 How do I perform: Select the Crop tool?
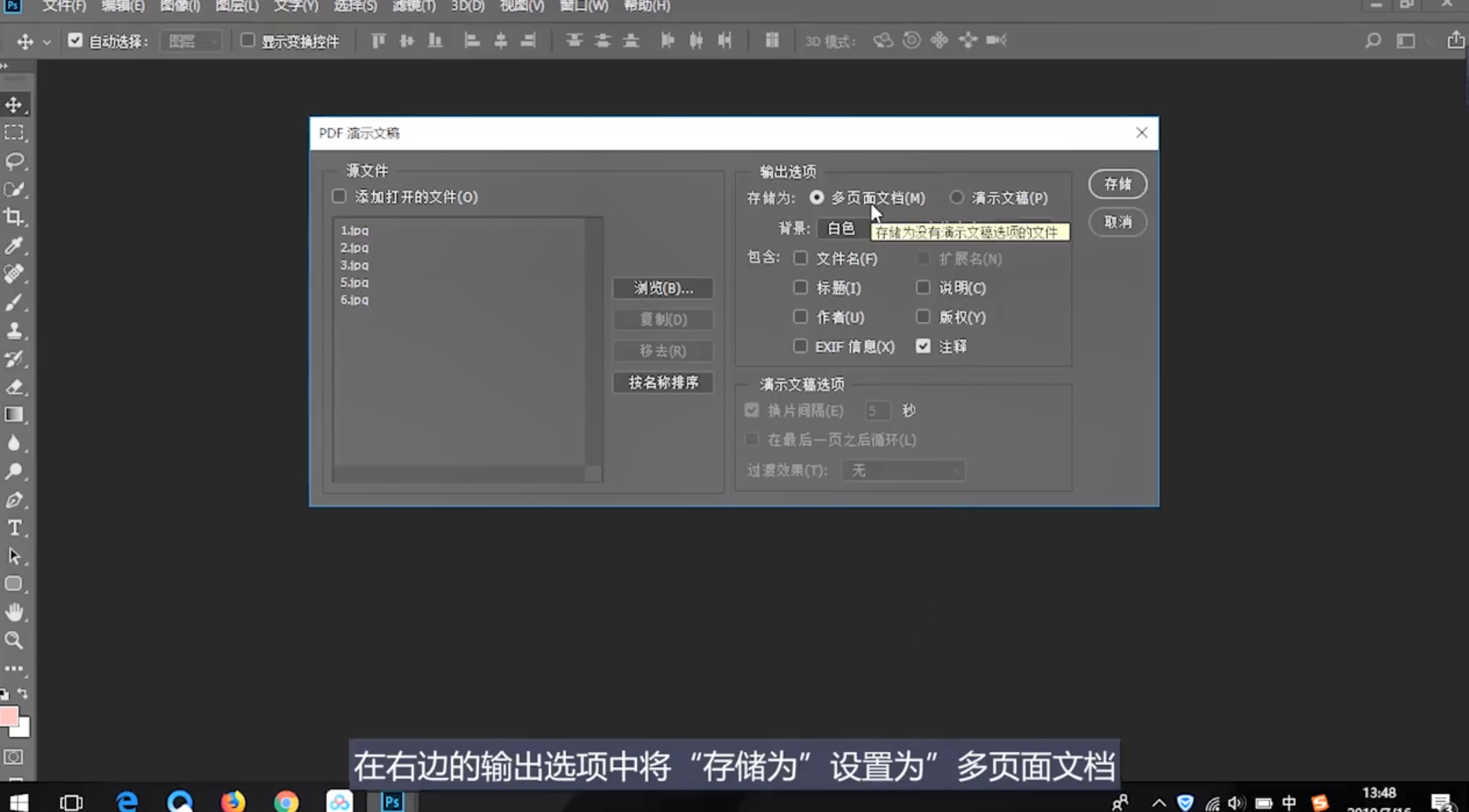tap(14, 217)
